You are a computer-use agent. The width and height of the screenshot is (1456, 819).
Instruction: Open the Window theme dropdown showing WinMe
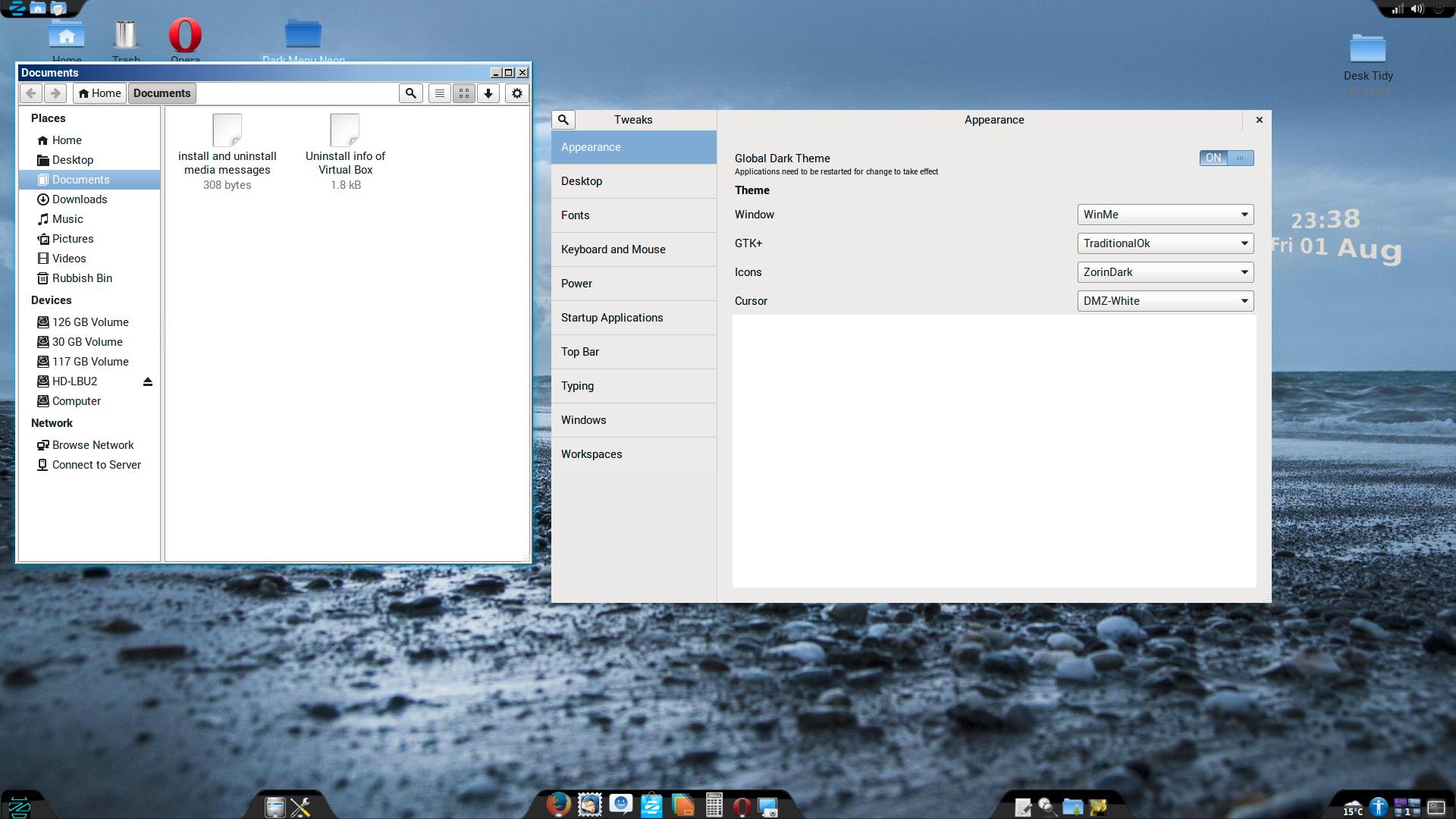(1165, 215)
